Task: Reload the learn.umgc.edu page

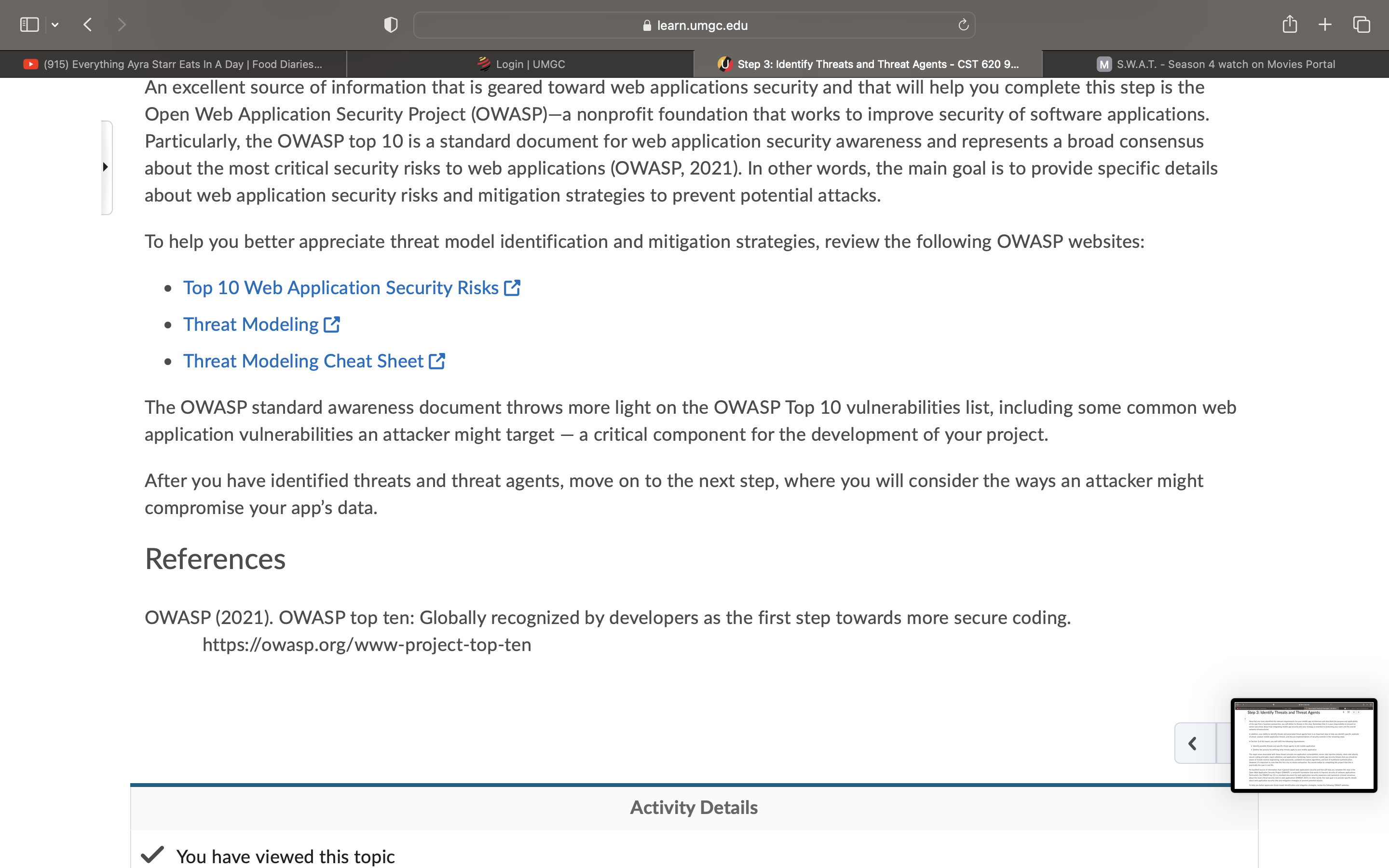Action: click(x=963, y=25)
